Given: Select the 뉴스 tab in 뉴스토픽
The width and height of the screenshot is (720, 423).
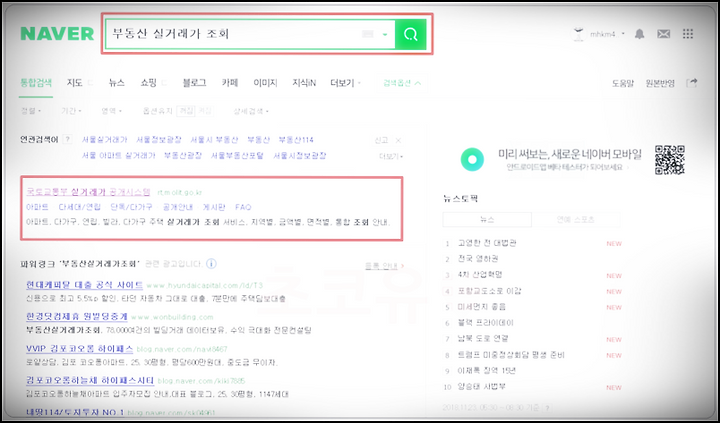Looking at the screenshot, I should (487, 220).
